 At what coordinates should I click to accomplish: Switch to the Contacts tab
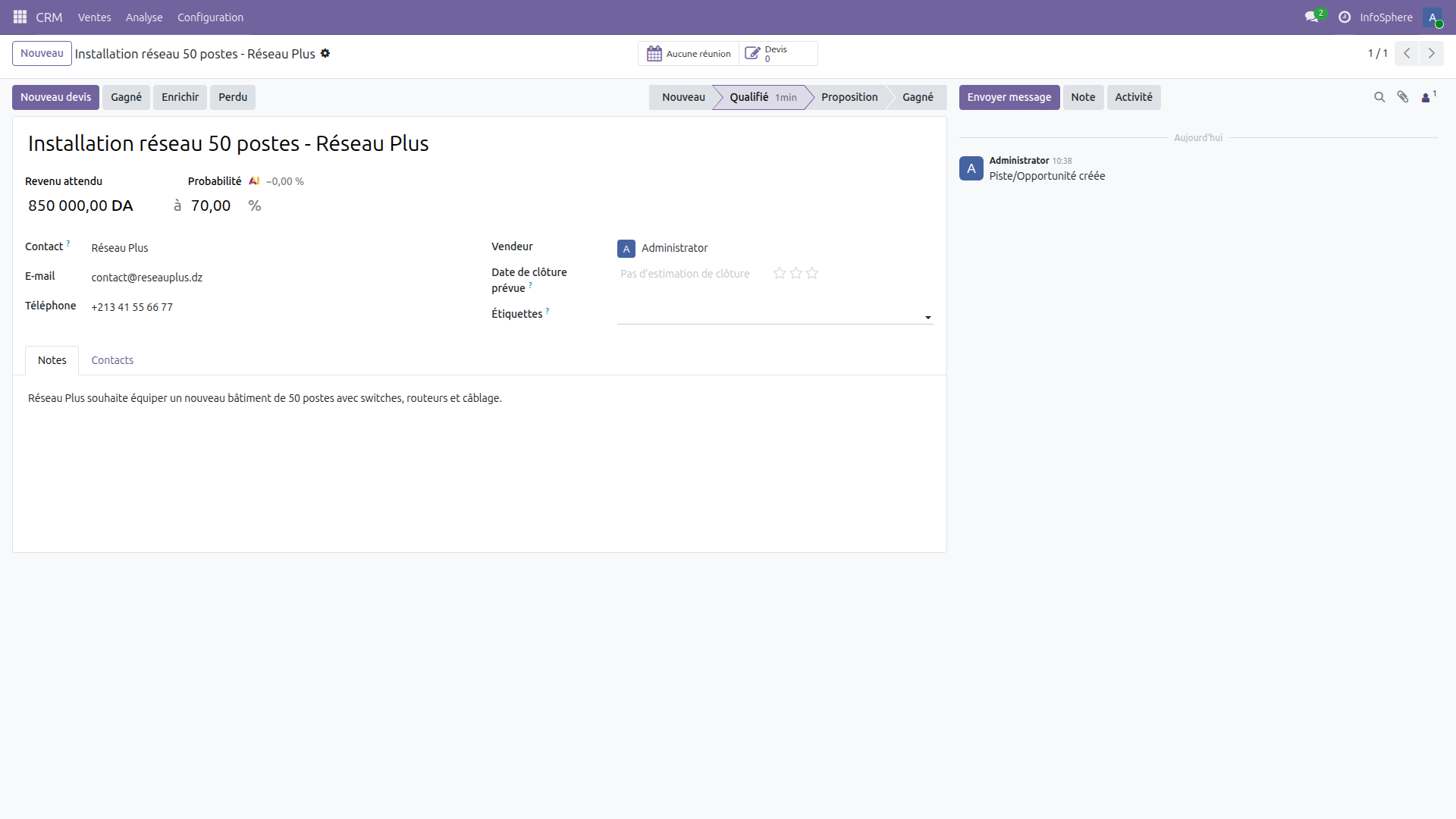[111, 360]
